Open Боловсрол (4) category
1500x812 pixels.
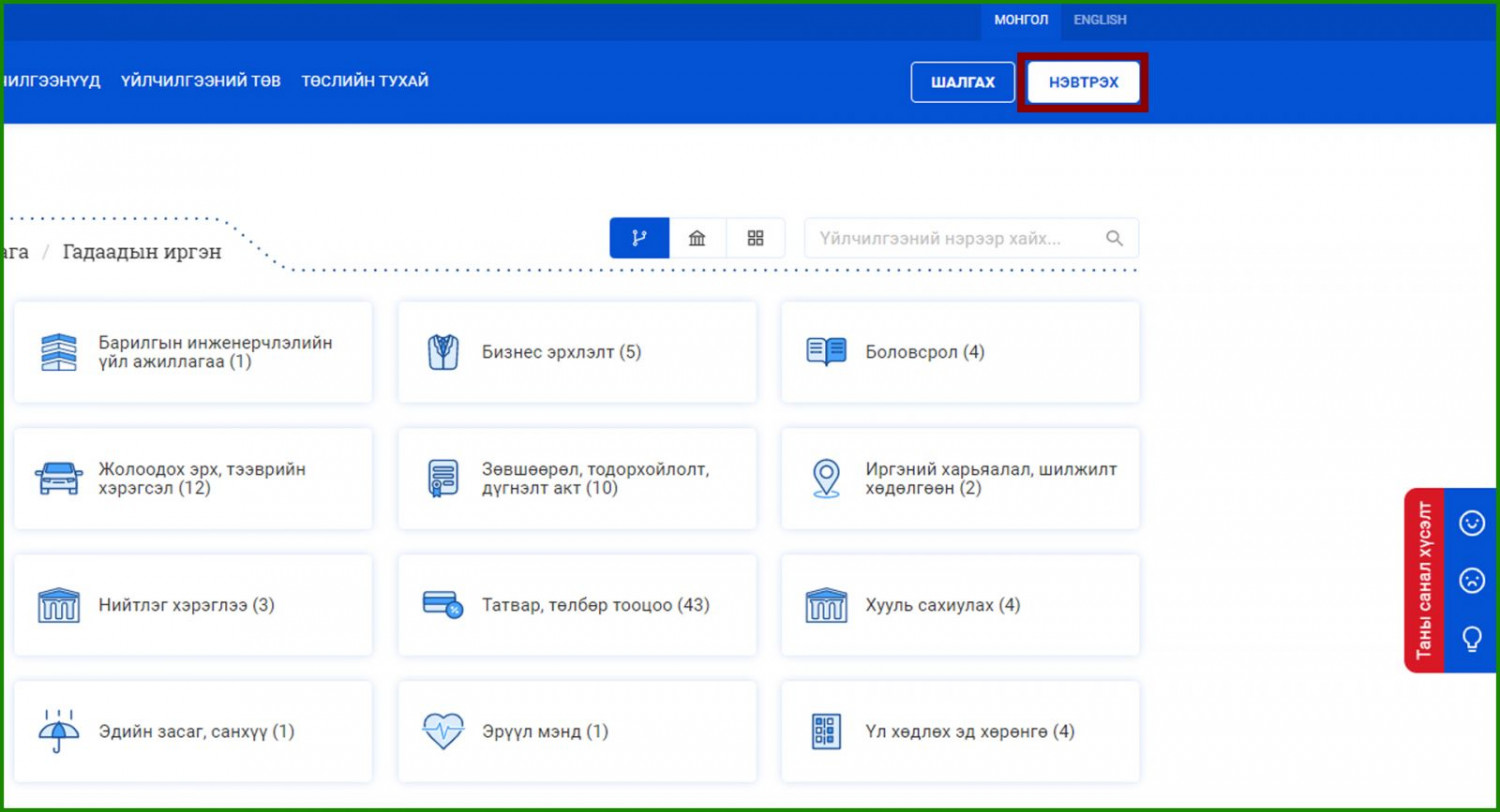[960, 352]
